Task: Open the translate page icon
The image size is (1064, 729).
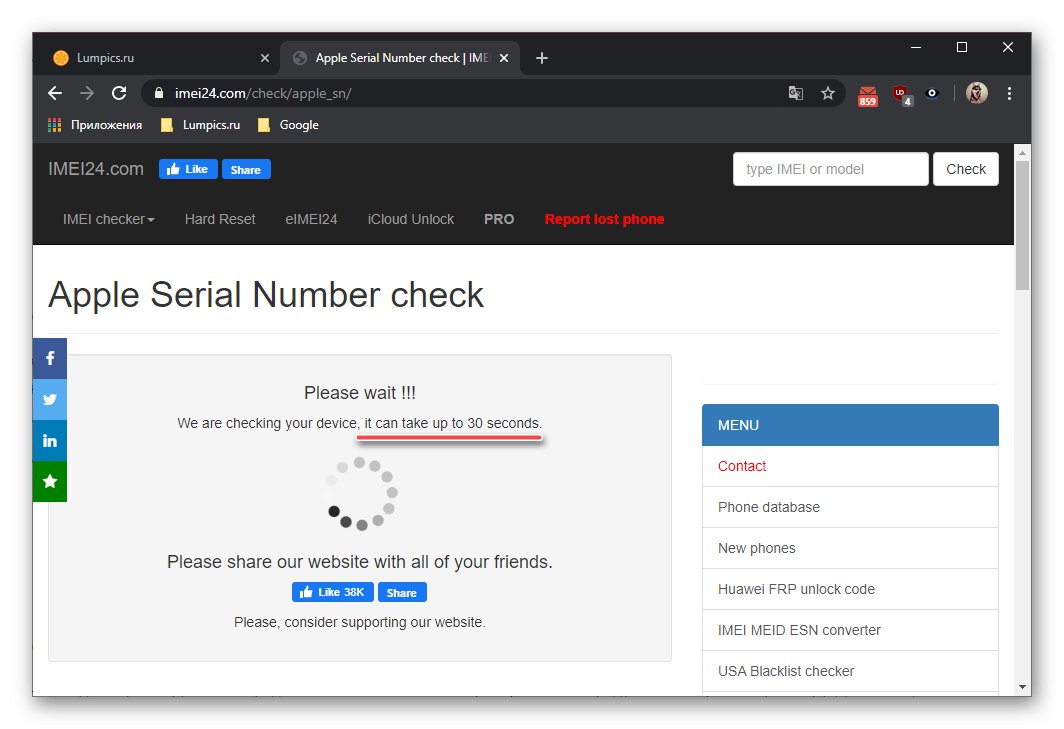Action: pyautogui.click(x=795, y=93)
